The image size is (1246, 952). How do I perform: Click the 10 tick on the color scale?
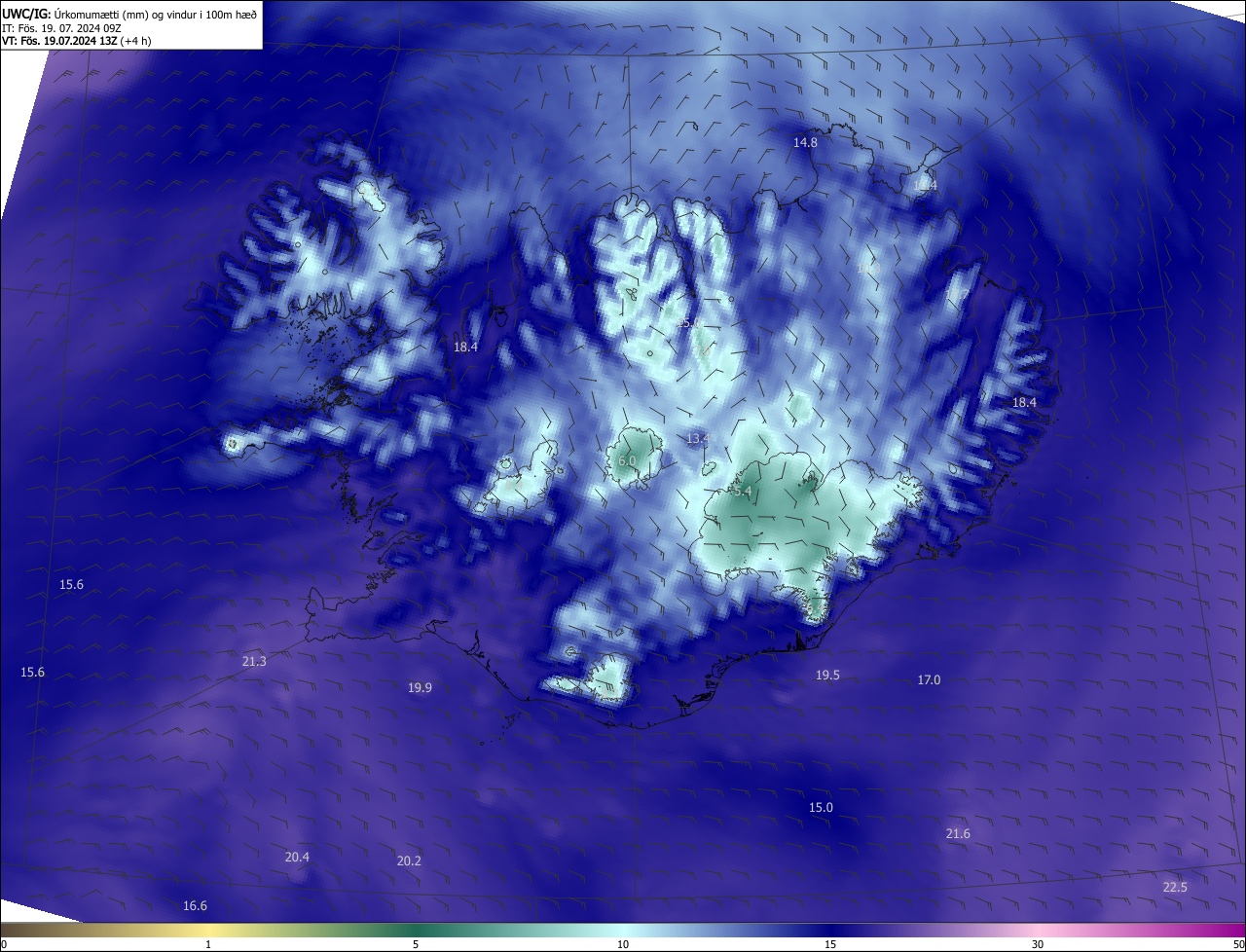tap(623, 944)
